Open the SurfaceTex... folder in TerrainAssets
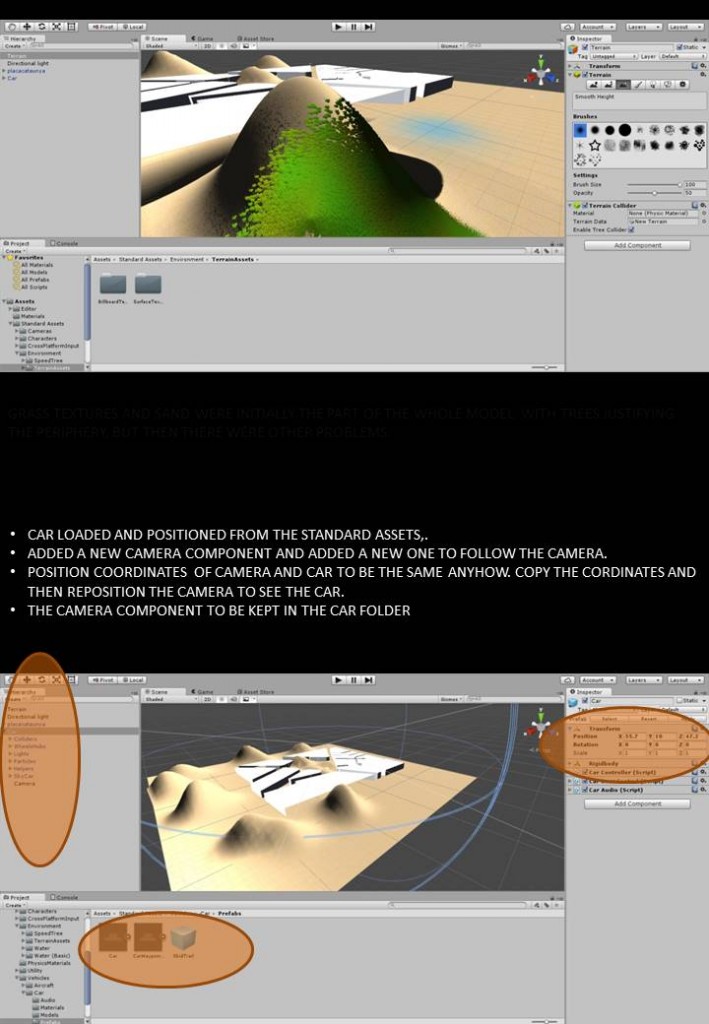This screenshot has width=709, height=1024. (x=148, y=284)
